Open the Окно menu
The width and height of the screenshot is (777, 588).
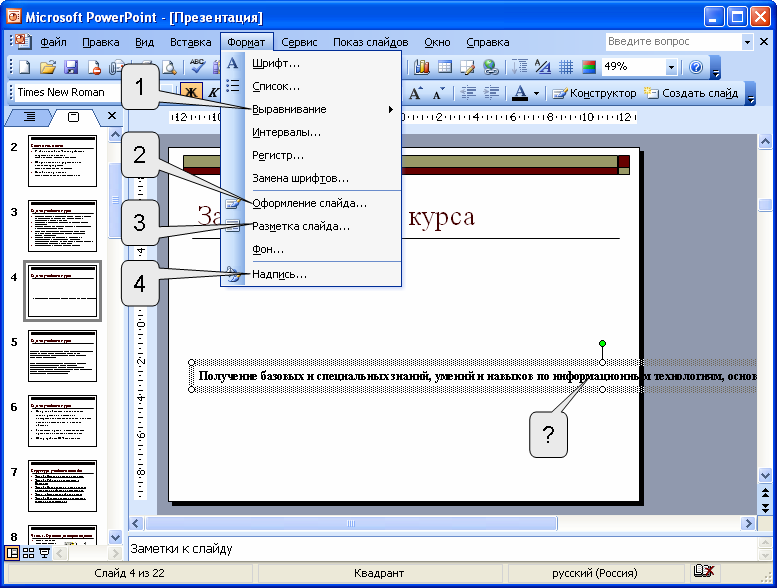437,43
